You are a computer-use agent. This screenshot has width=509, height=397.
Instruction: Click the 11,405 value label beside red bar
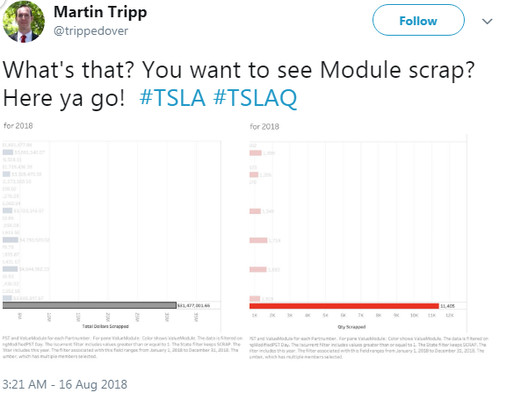tap(447, 306)
